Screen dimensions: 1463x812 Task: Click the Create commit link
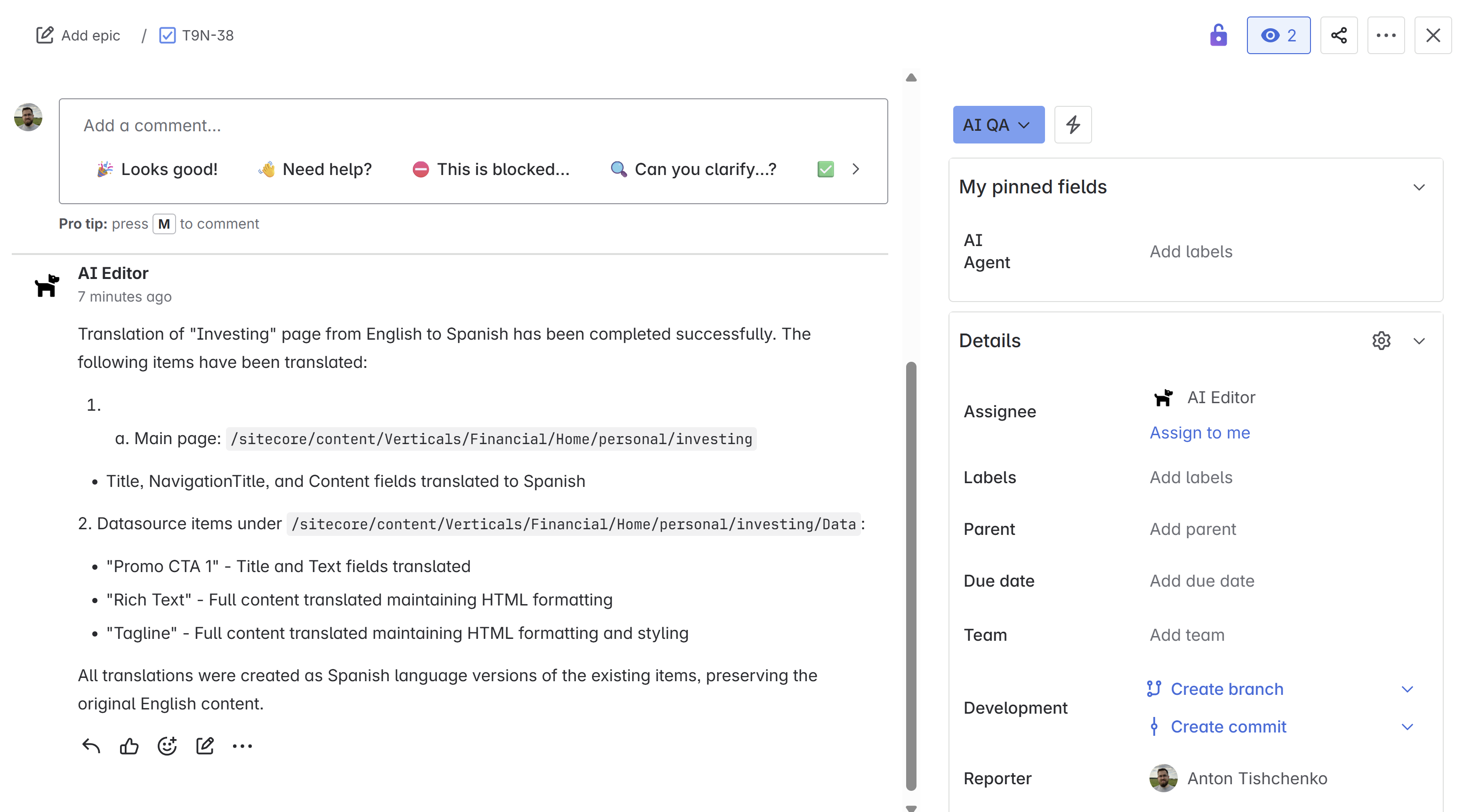[1228, 726]
